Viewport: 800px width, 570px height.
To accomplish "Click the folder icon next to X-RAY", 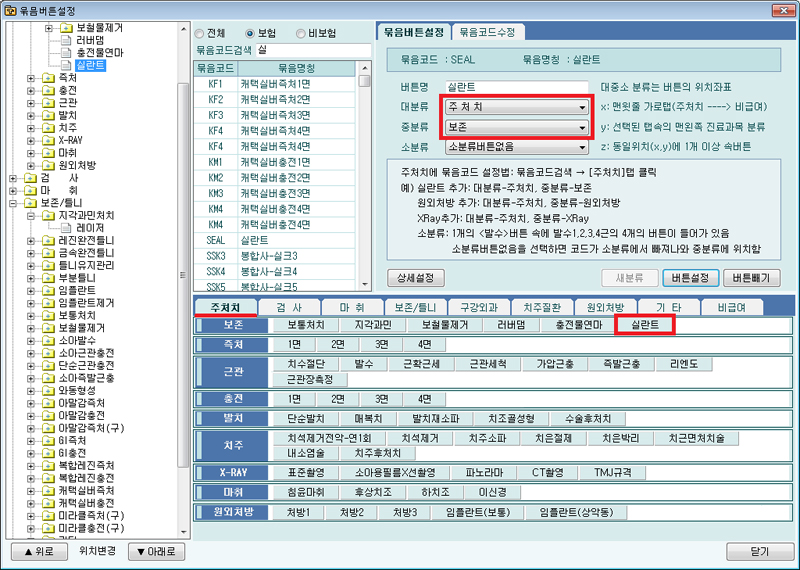I will coord(49,141).
